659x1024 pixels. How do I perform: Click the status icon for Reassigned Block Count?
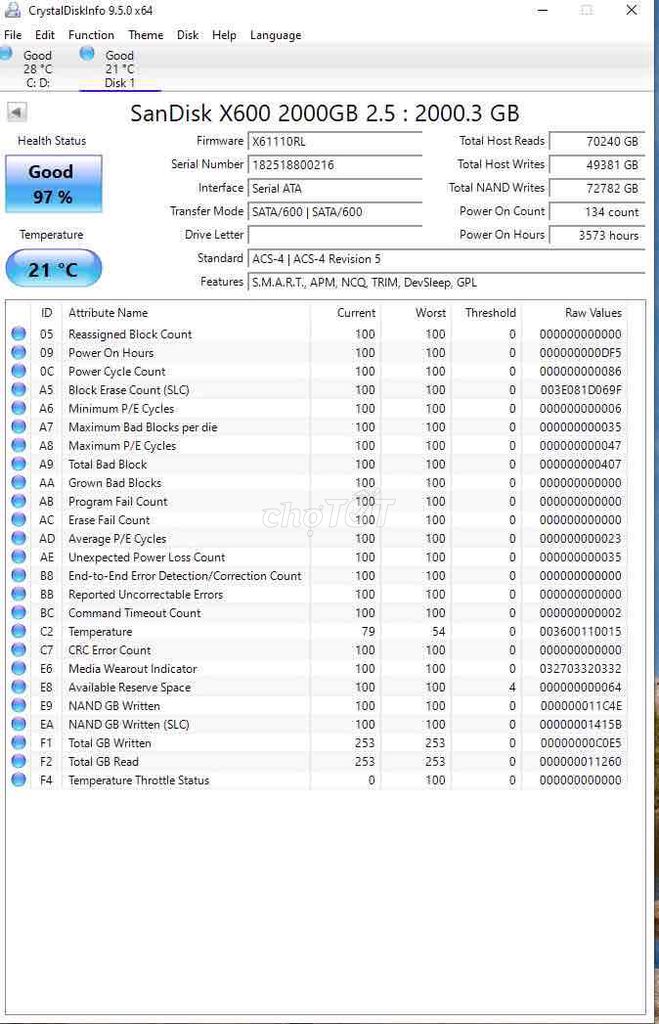pyautogui.click(x=18, y=334)
